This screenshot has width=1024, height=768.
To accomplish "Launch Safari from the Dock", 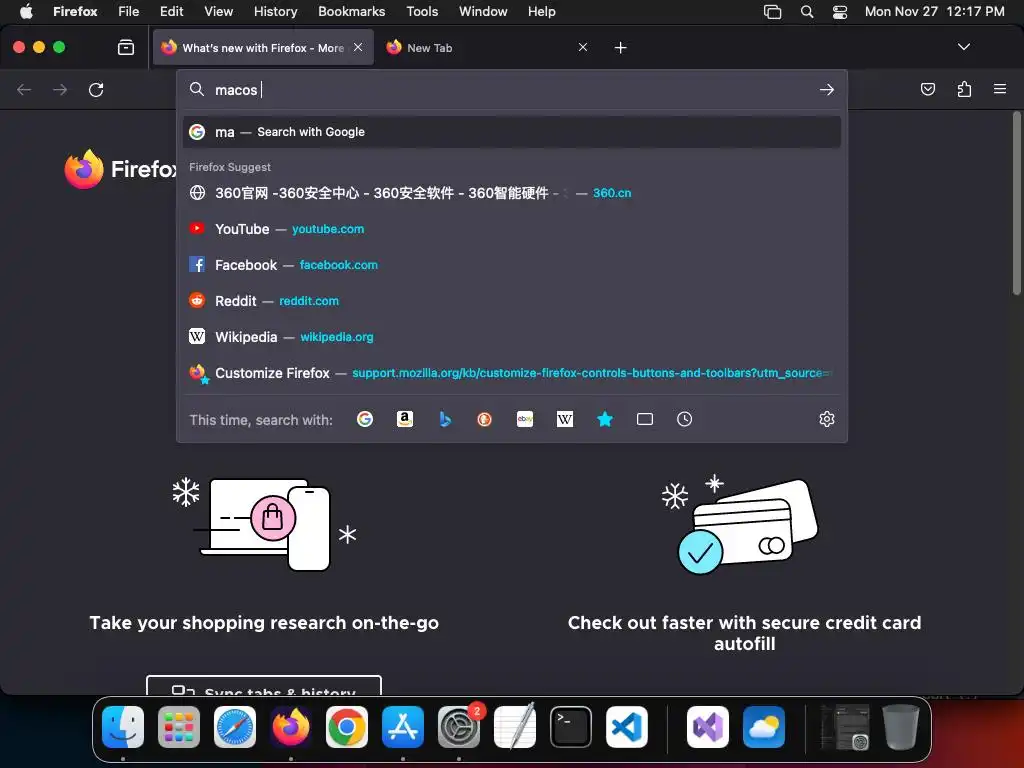I will click(x=235, y=727).
